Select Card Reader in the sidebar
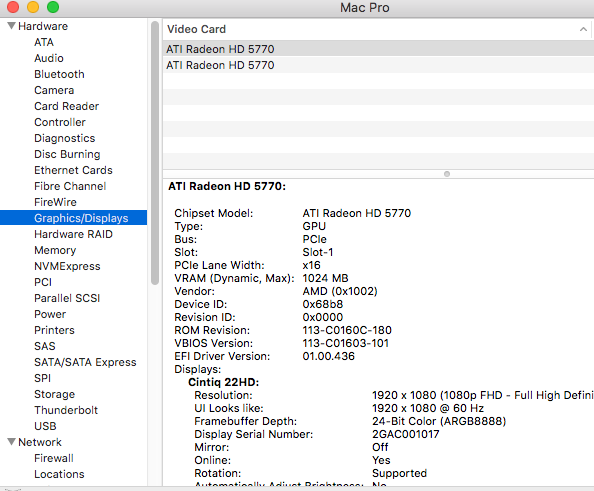Image resolution: width=594 pixels, height=491 pixels. [x=67, y=106]
